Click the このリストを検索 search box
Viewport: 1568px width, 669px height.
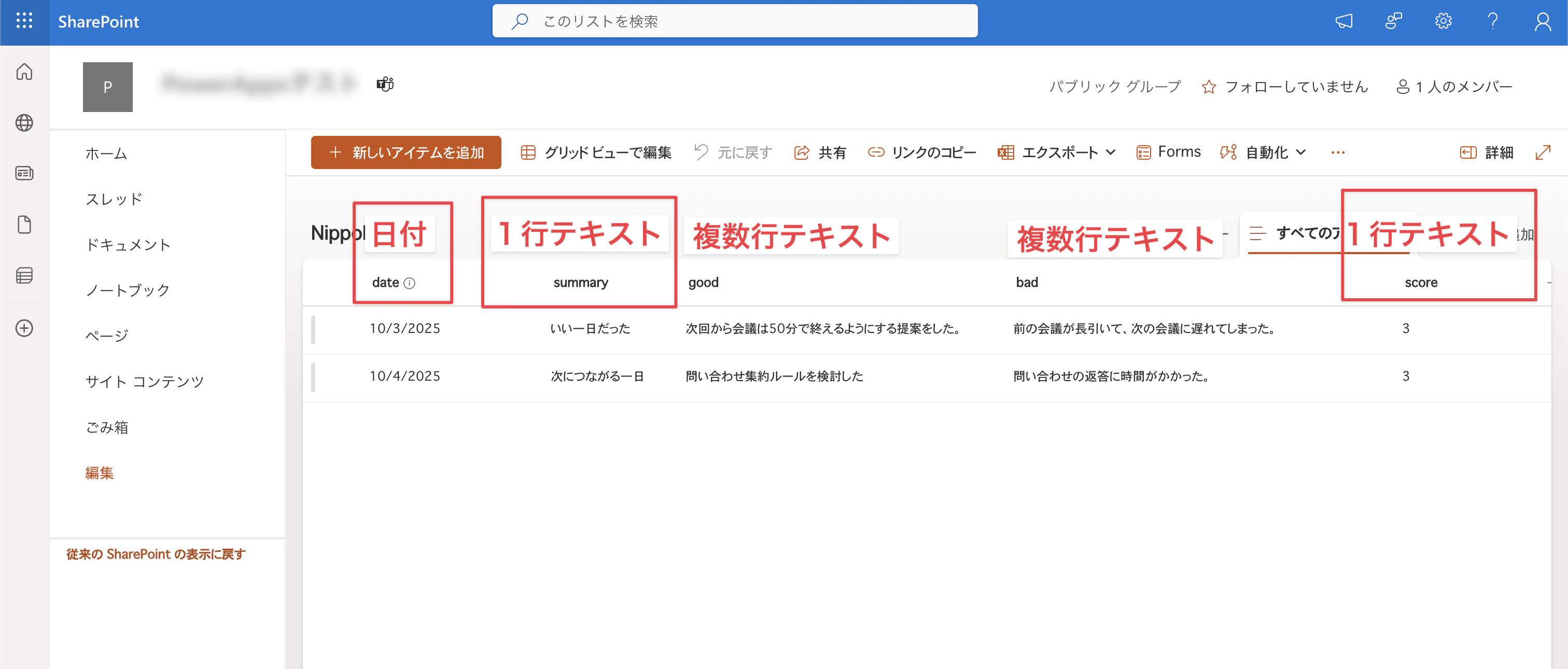click(735, 21)
